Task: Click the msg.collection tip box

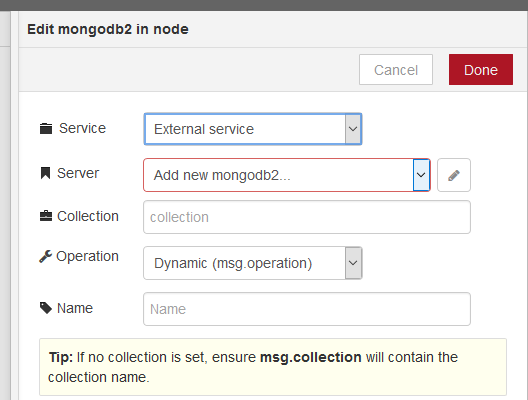Action: click(x=273, y=367)
